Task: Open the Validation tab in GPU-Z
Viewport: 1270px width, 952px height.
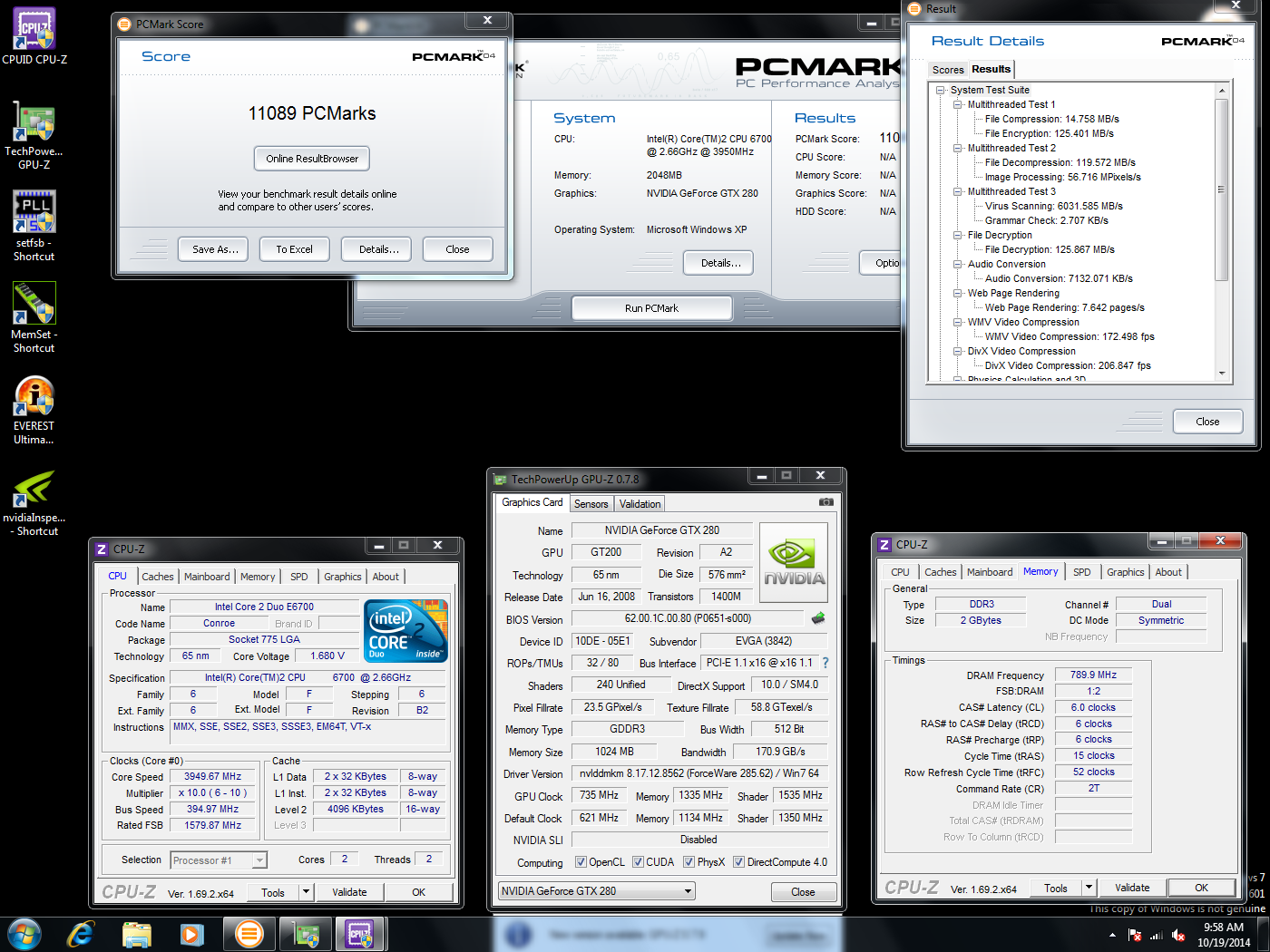Action: click(640, 504)
